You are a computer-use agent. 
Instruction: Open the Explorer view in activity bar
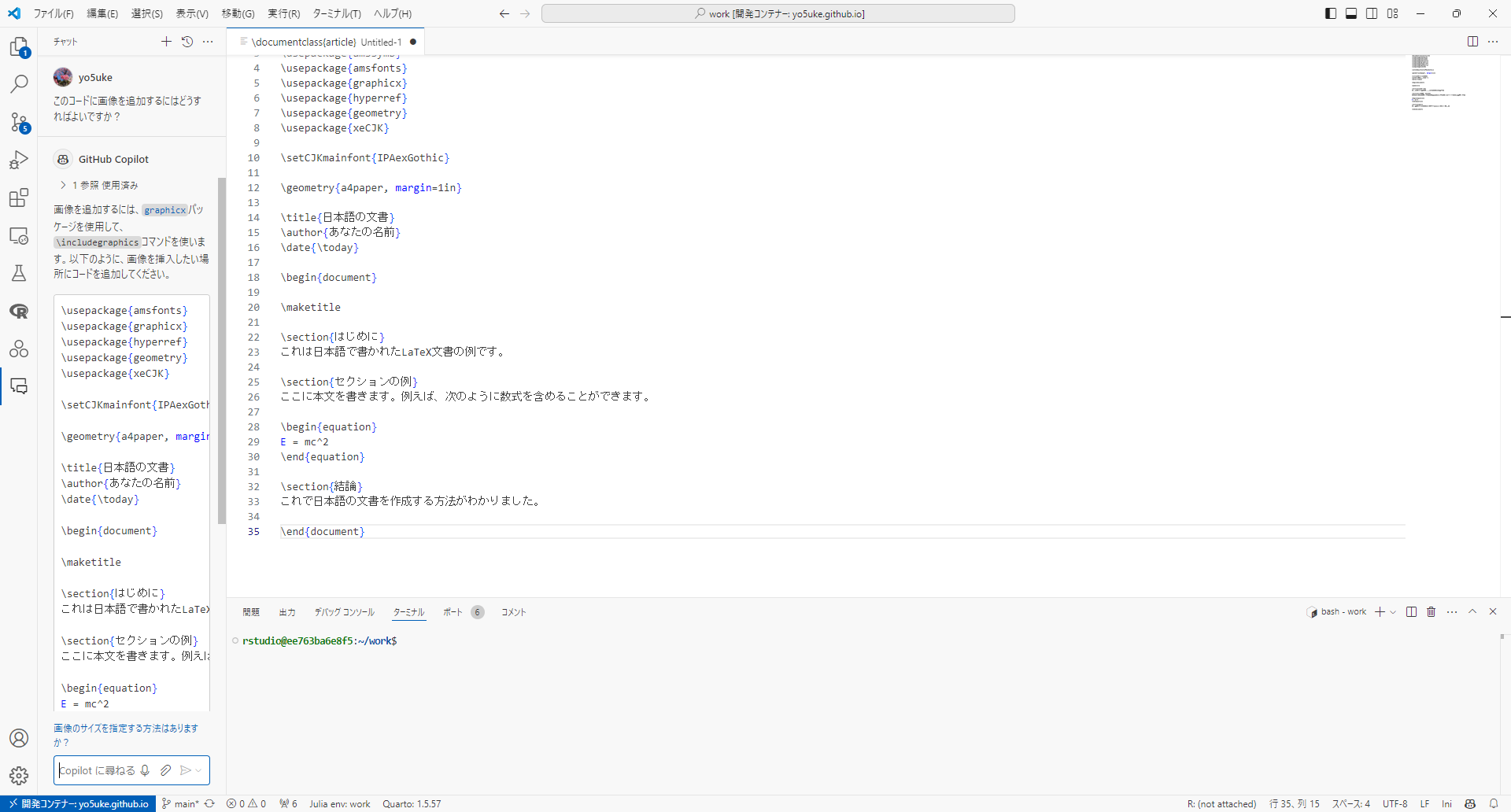pyautogui.click(x=19, y=47)
